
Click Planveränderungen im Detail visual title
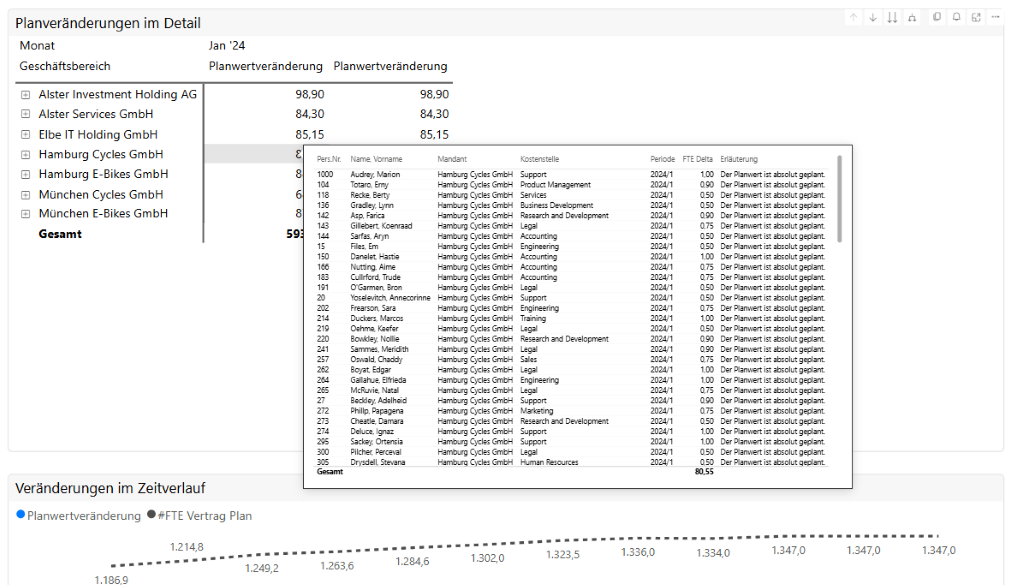[108, 23]
